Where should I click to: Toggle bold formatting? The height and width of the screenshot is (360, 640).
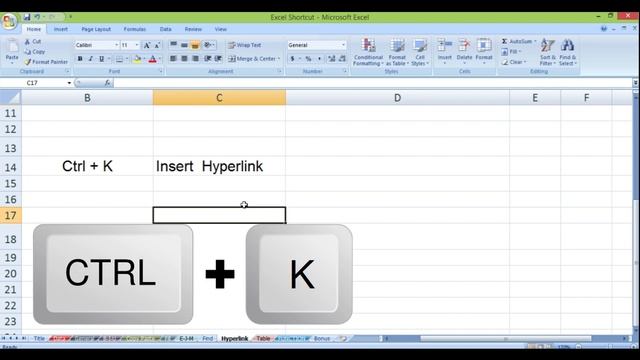click(x=80, y=59)
